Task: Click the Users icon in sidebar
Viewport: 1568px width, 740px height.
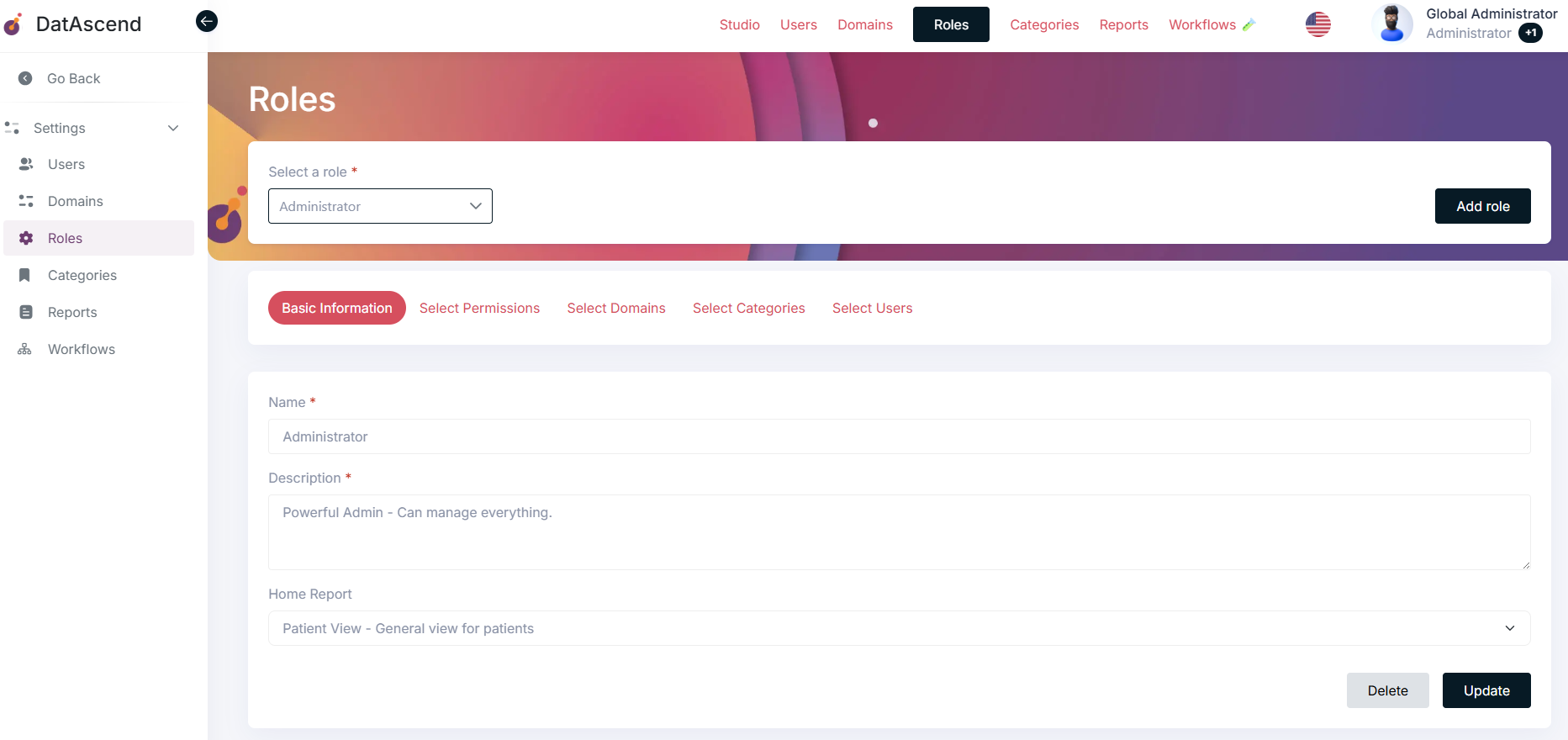Action: coord(26,164)
